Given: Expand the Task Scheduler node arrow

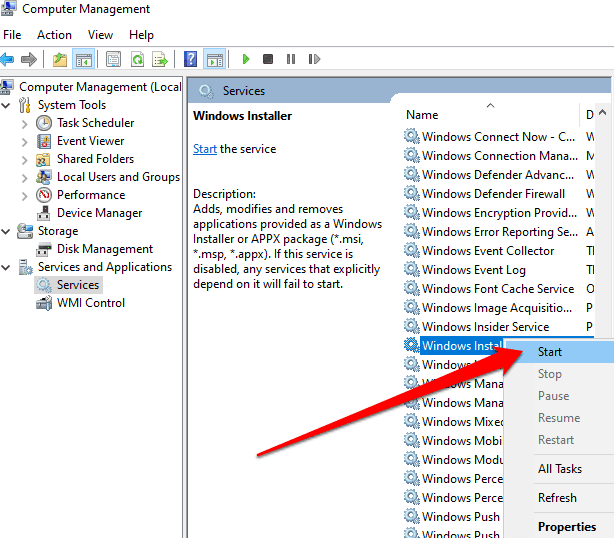Looking at the screenshot, I should (25, 123).
